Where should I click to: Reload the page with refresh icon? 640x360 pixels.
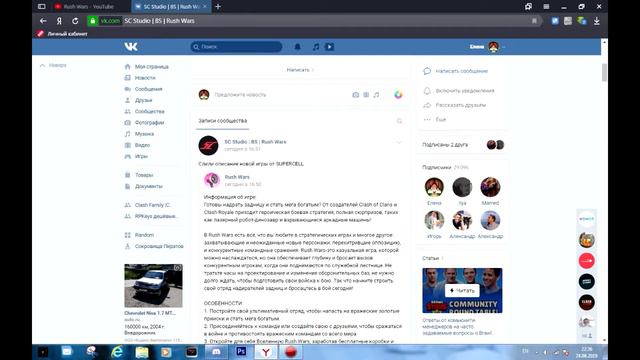75,21
